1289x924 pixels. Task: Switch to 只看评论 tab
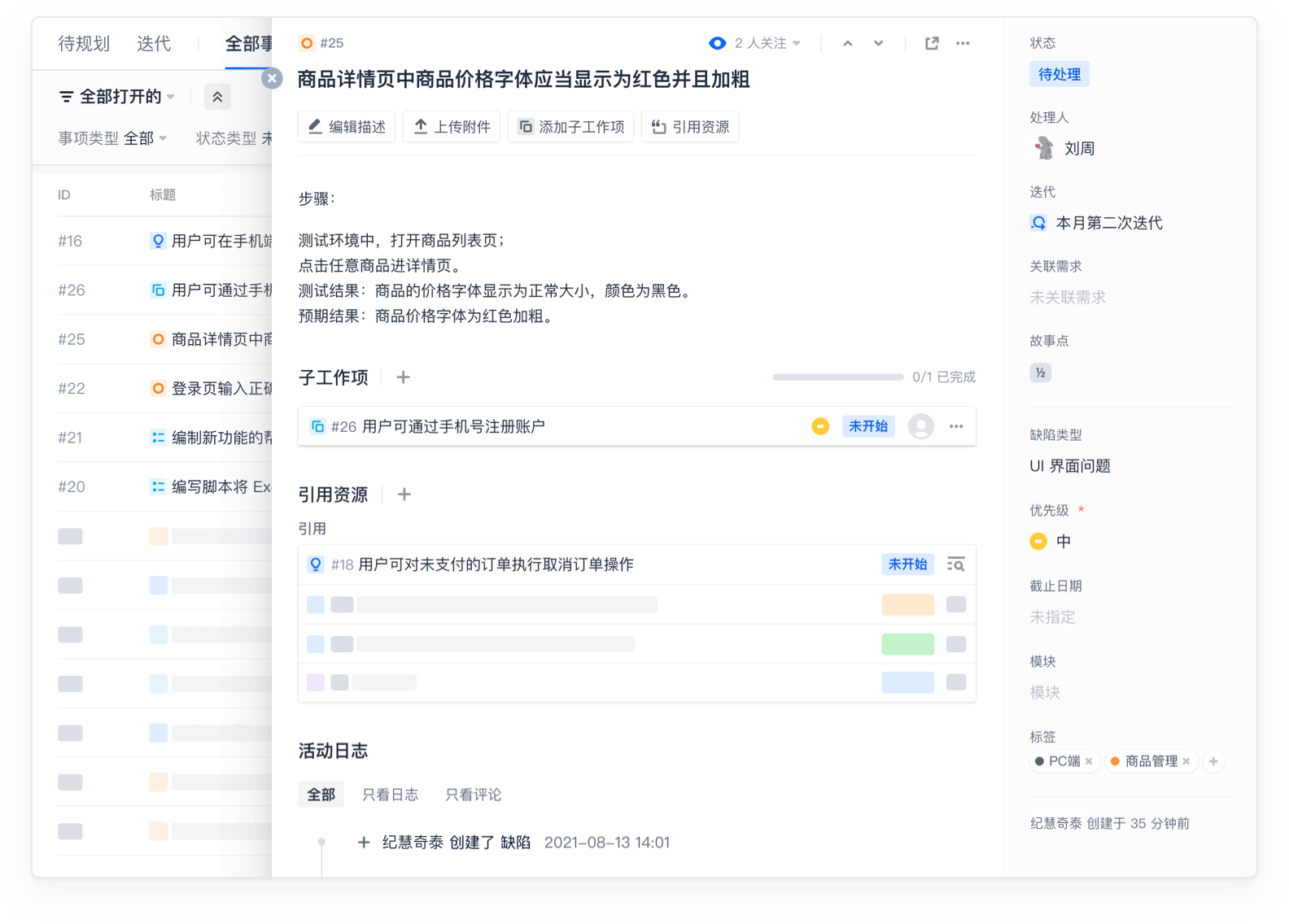click(473, 795)
